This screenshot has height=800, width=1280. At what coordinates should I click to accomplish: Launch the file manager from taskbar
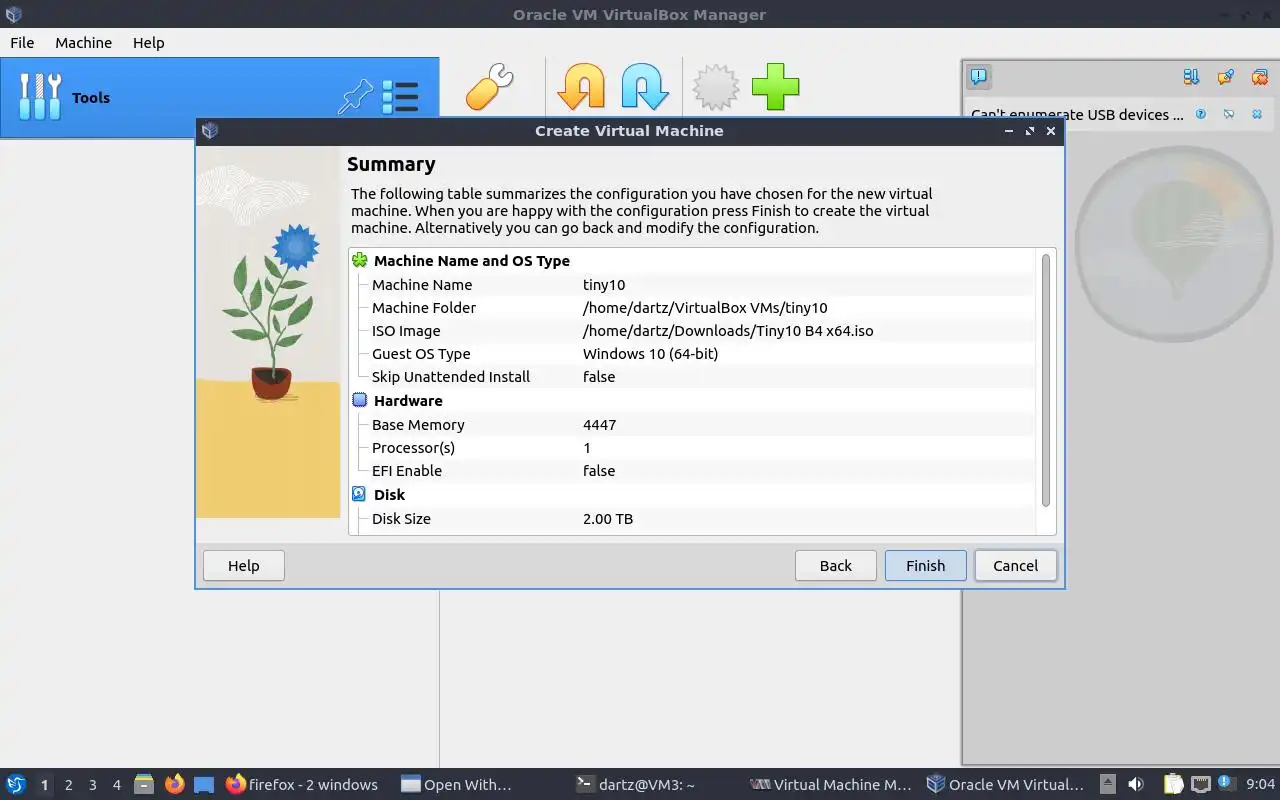click(143, 784)
